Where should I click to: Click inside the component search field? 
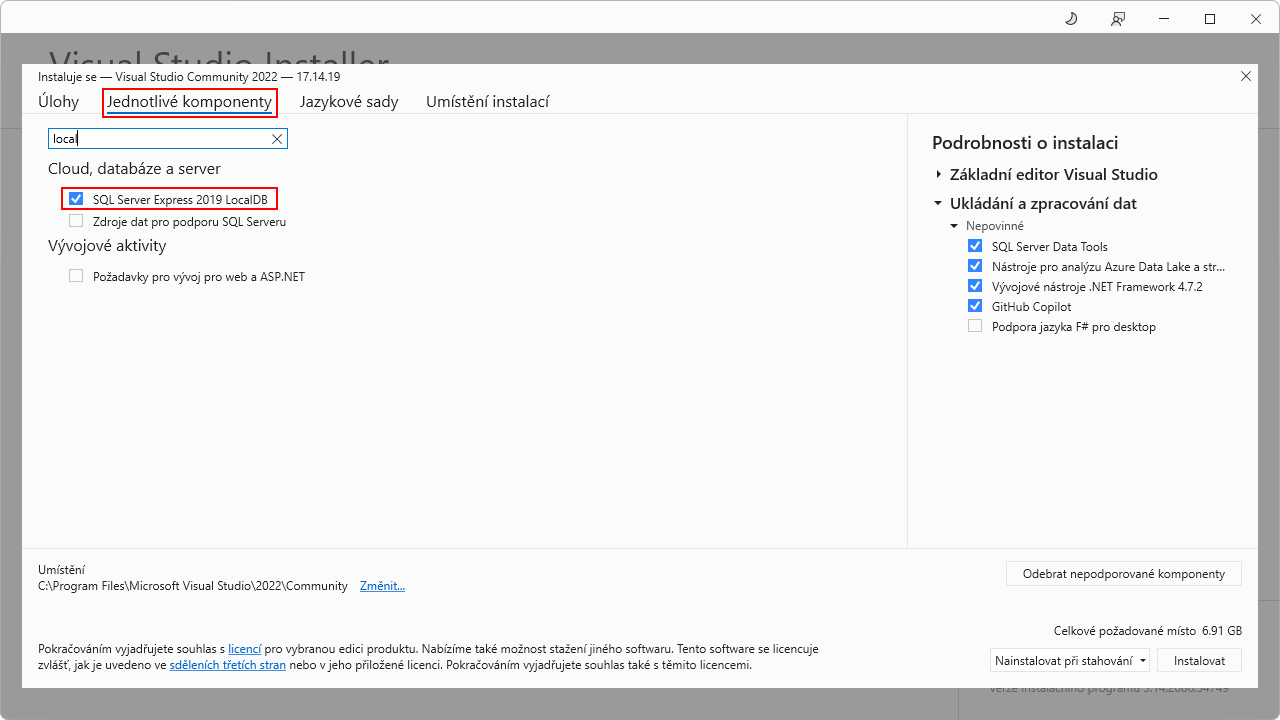click(x=160, y=139)
